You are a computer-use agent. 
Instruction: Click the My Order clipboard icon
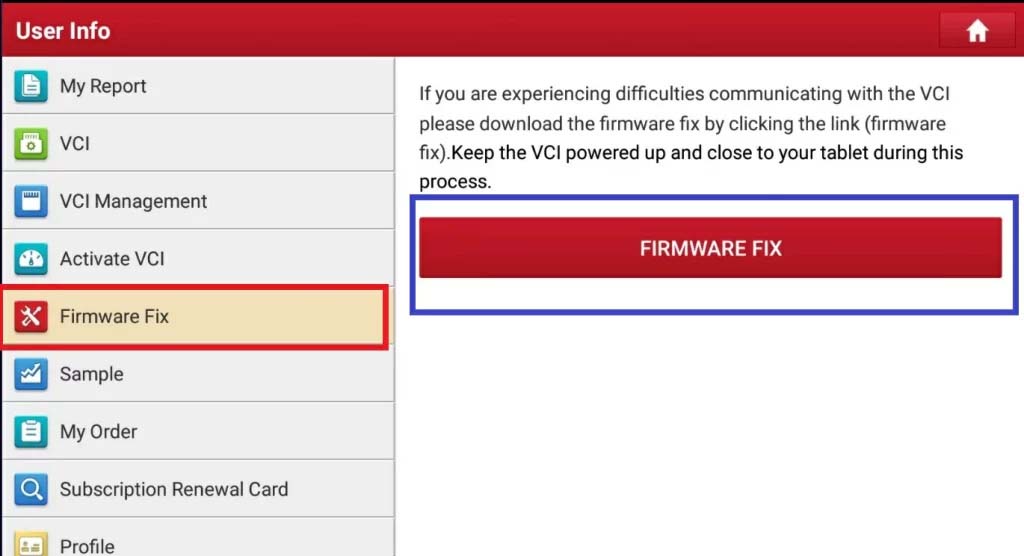[31, 431]
